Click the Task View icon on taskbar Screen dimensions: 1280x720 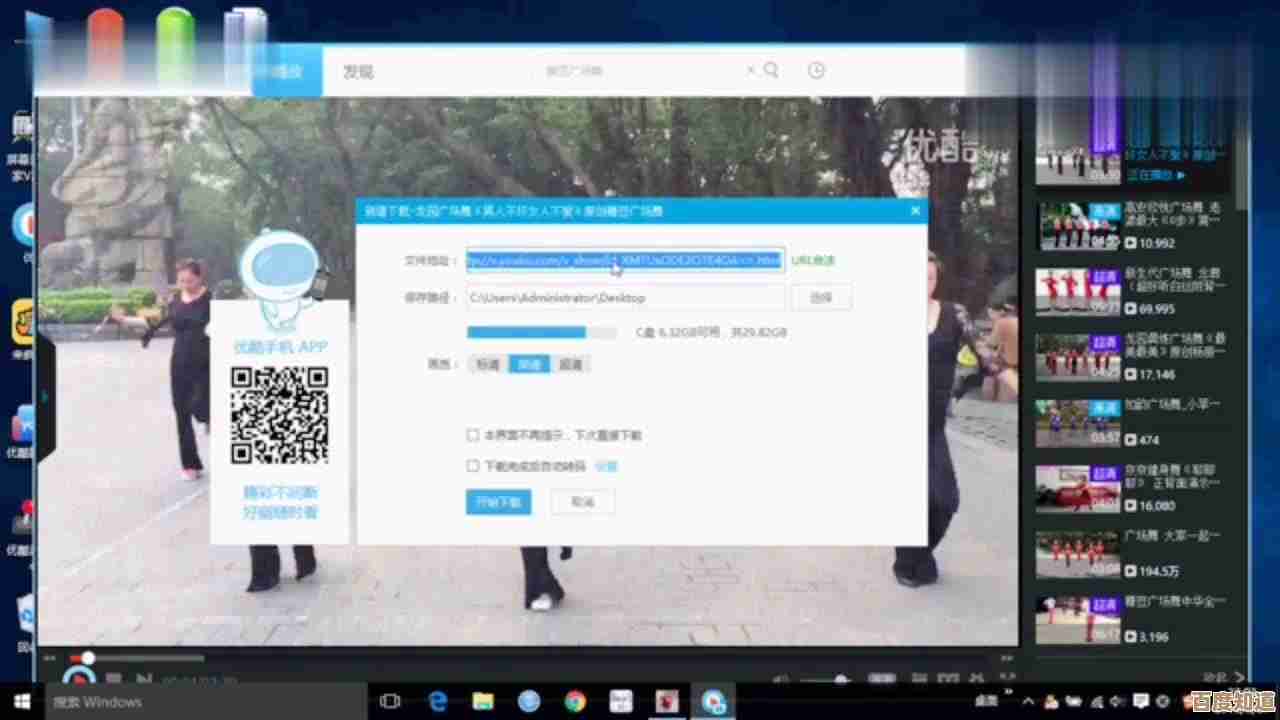[x=391, y=701]
